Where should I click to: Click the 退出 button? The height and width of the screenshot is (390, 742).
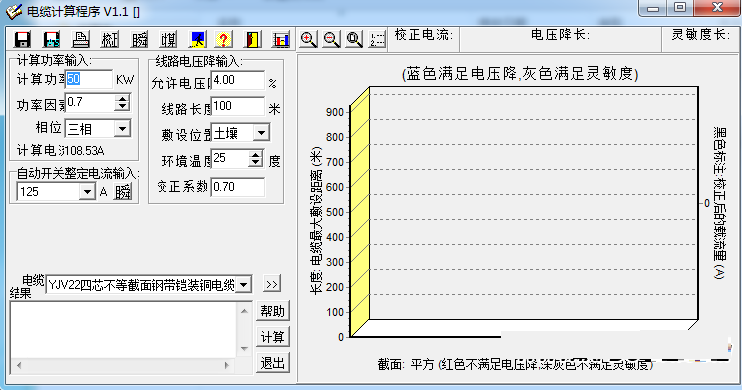pos(273,363)
